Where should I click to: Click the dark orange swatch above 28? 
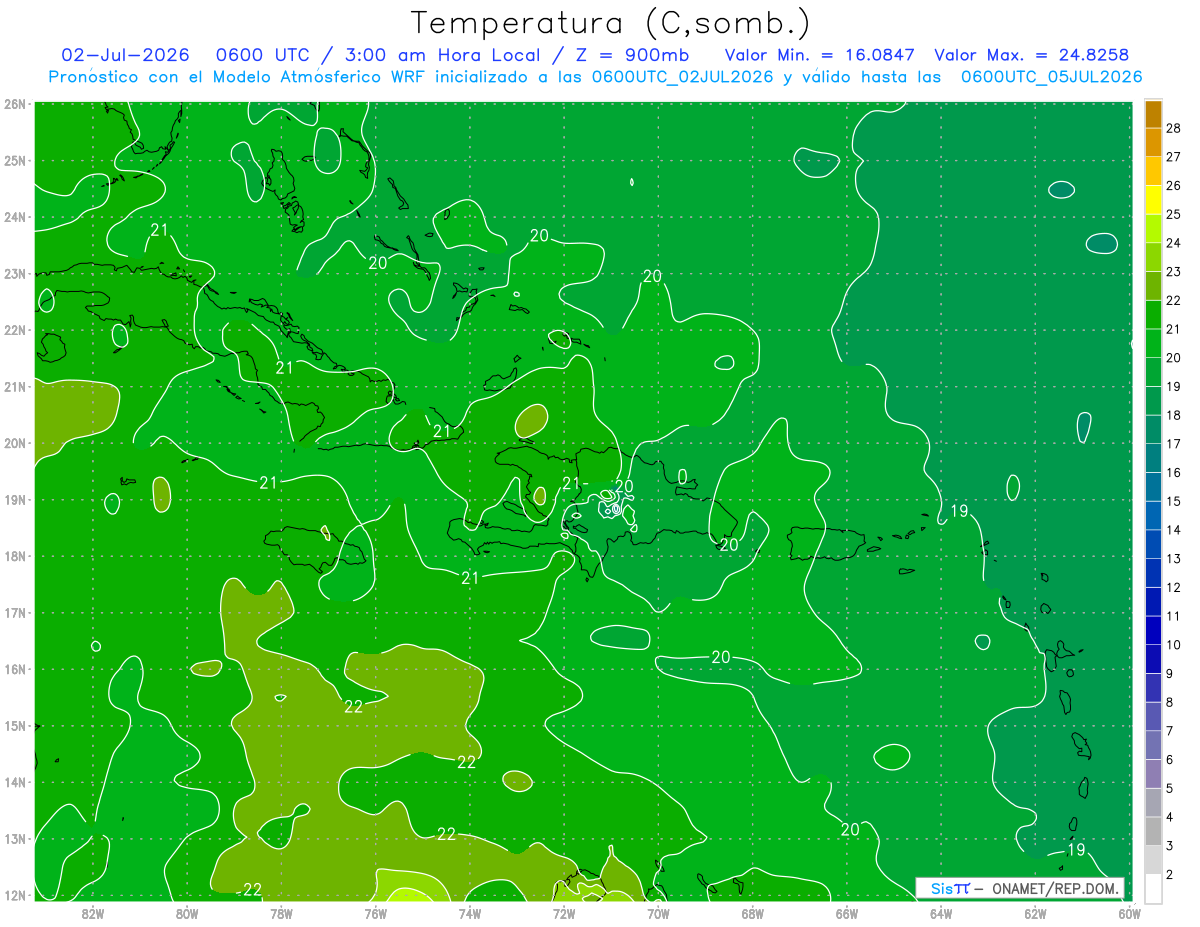click(x=1153, y=114)
